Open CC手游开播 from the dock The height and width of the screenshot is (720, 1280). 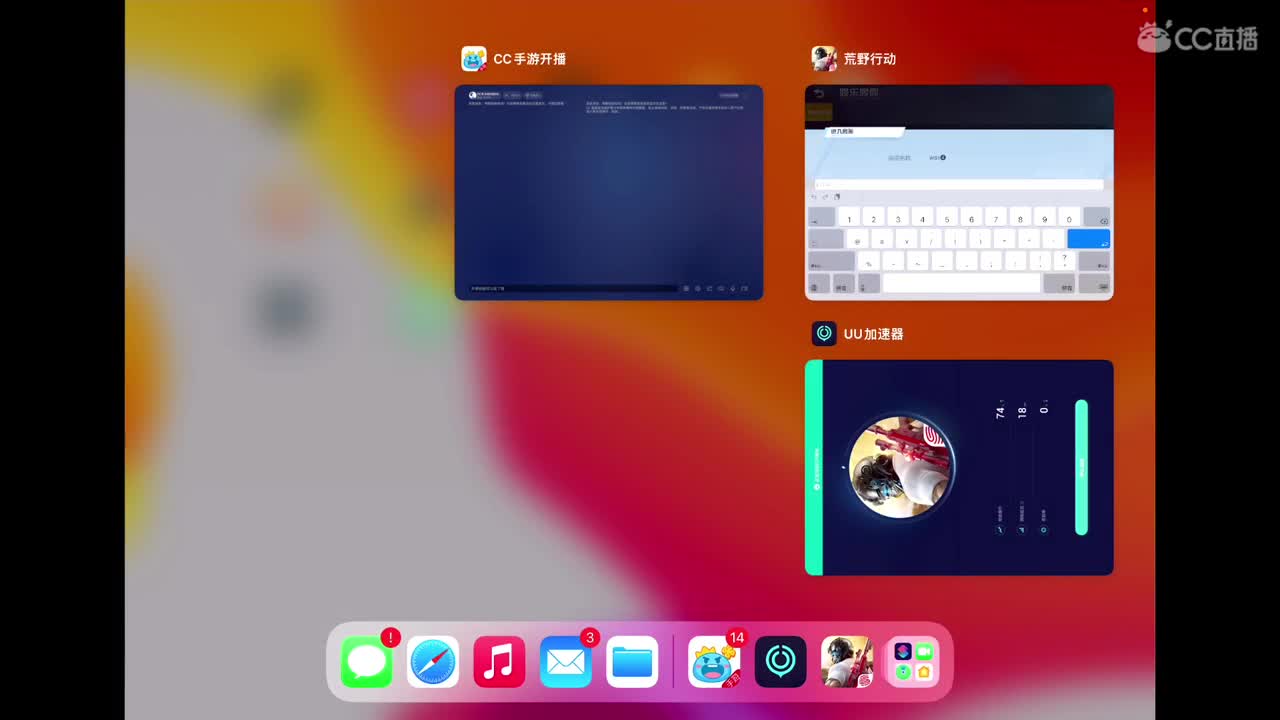[x=713, y=661]
